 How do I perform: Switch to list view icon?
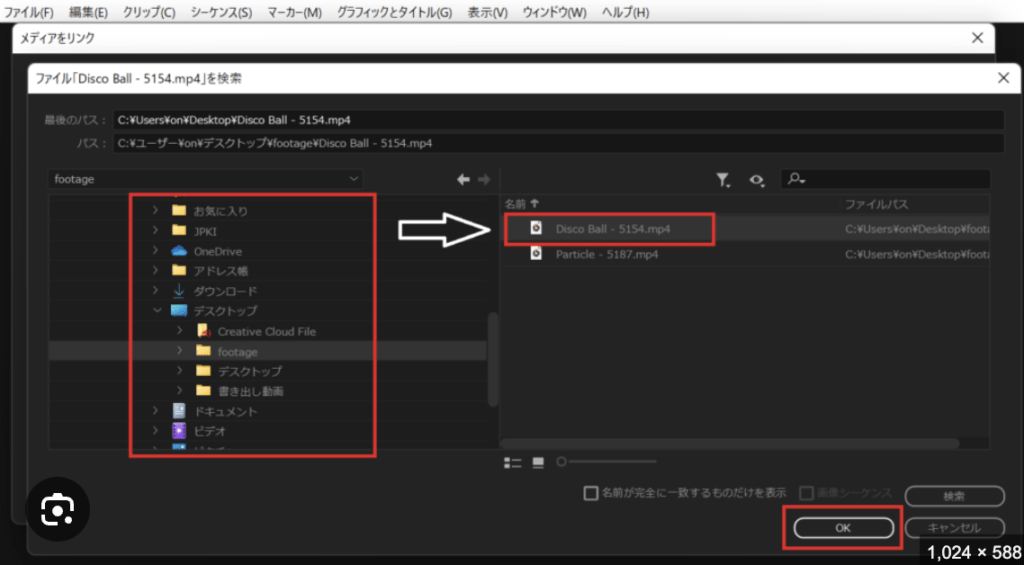pos(513,462)
